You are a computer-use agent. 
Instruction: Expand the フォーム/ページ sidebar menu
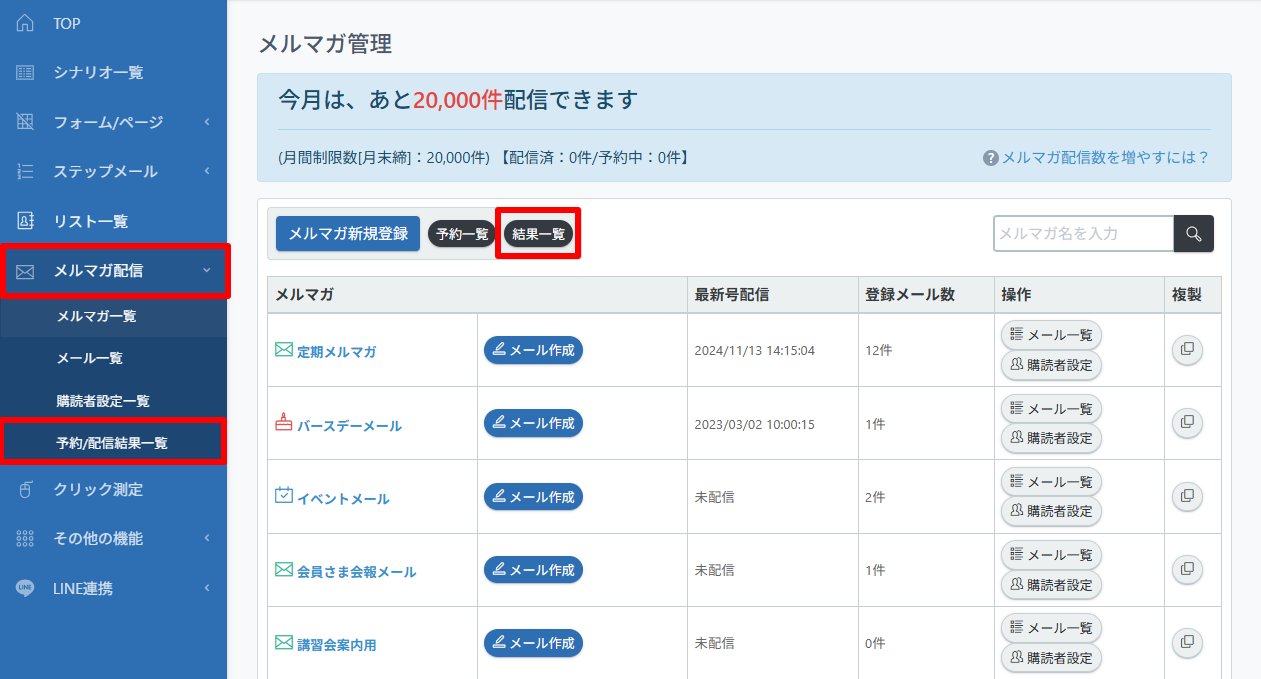coord(108,122)
